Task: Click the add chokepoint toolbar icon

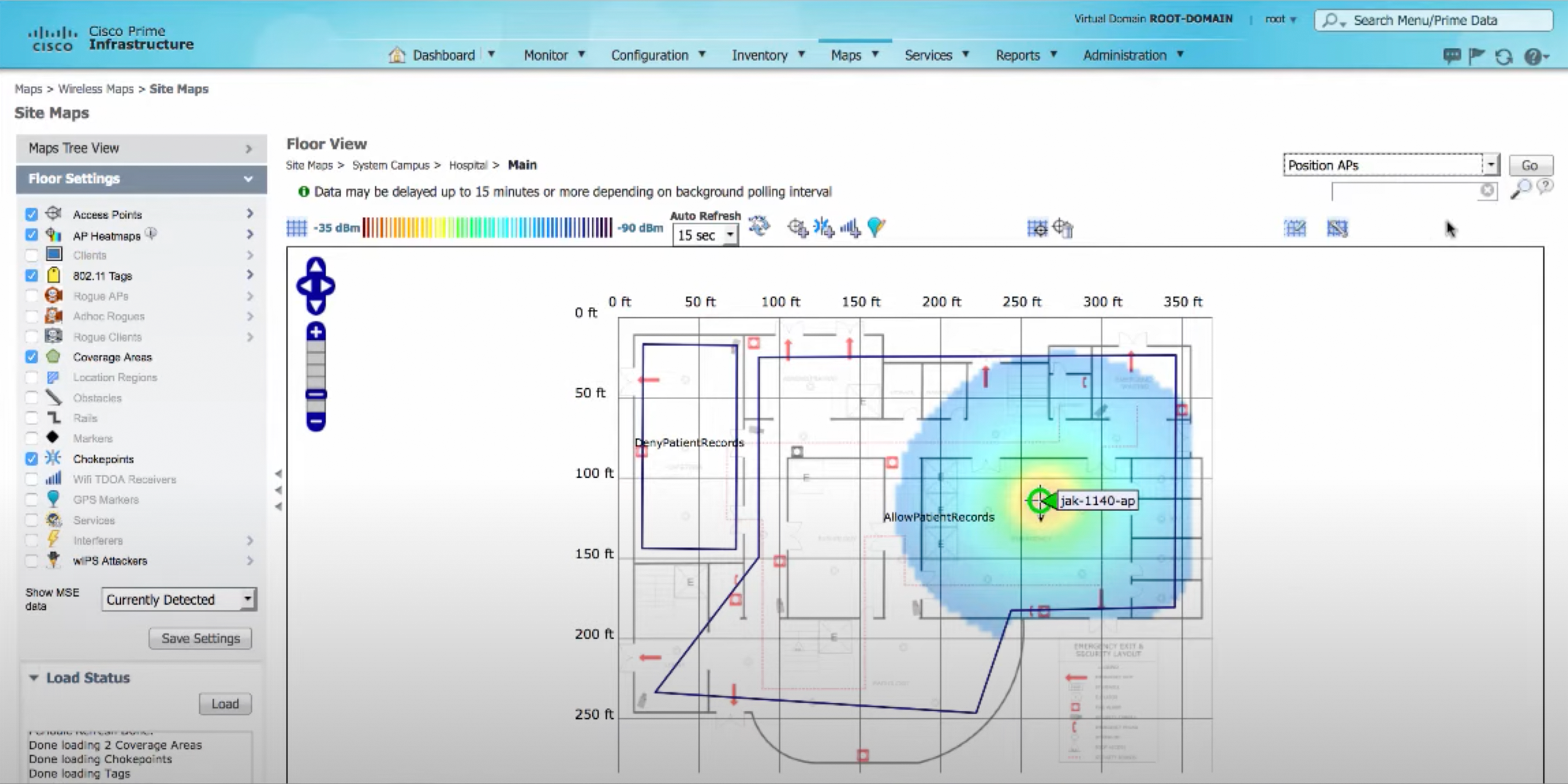Action: click(x=824, y=227)
